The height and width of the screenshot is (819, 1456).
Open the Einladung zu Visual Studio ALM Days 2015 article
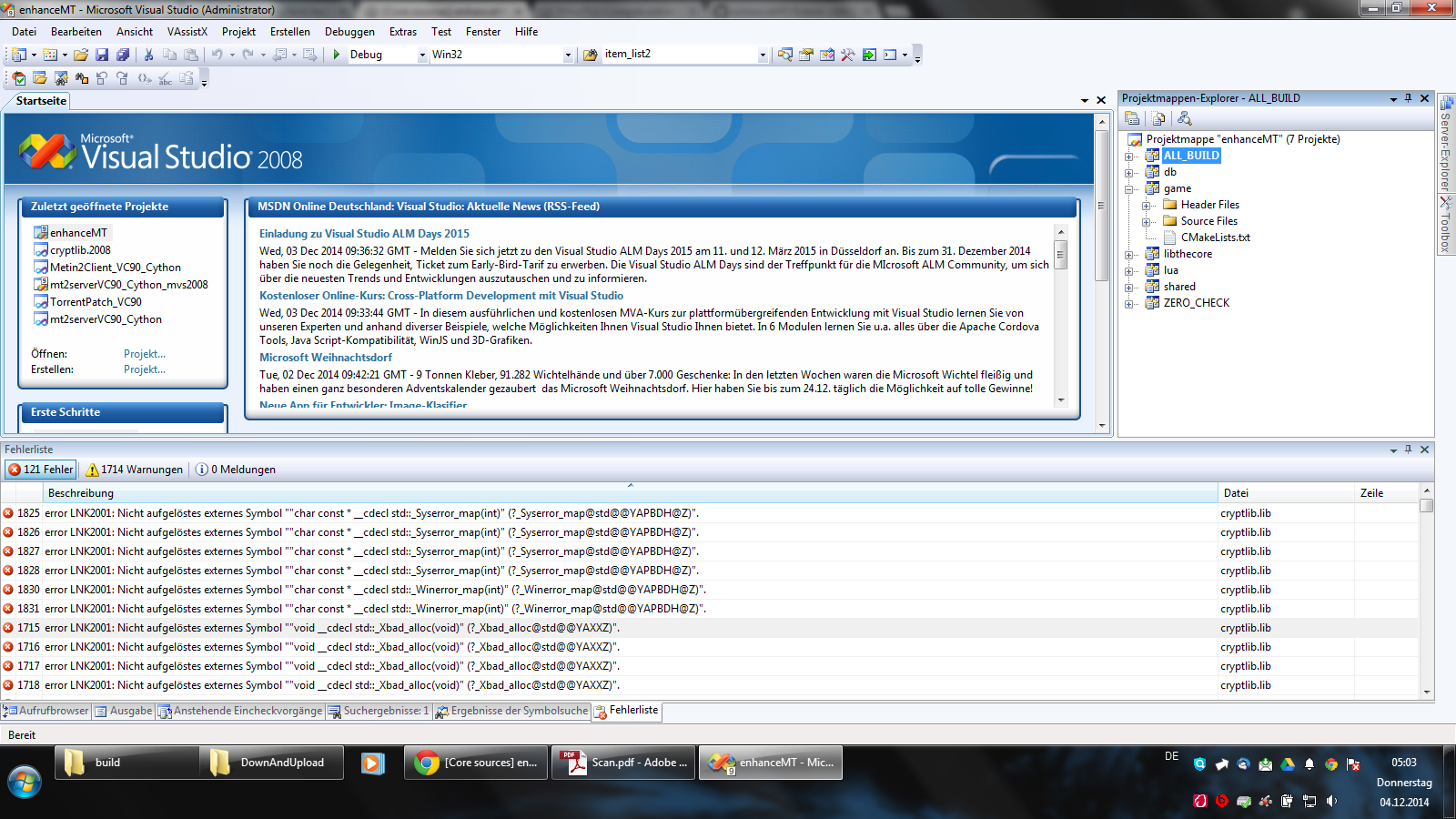tap(364, 234)
